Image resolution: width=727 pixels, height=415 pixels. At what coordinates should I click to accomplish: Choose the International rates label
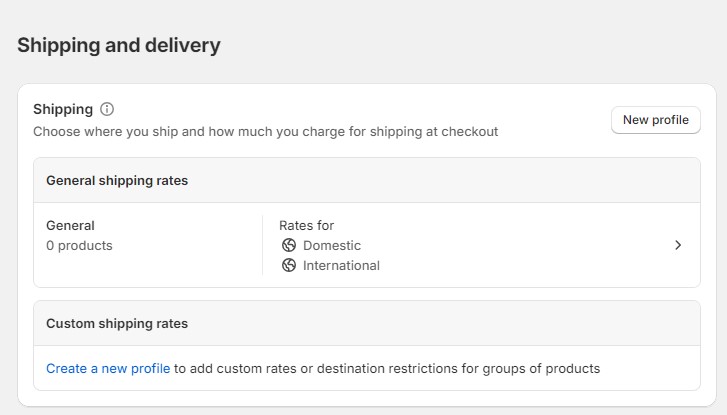[341, 265]
